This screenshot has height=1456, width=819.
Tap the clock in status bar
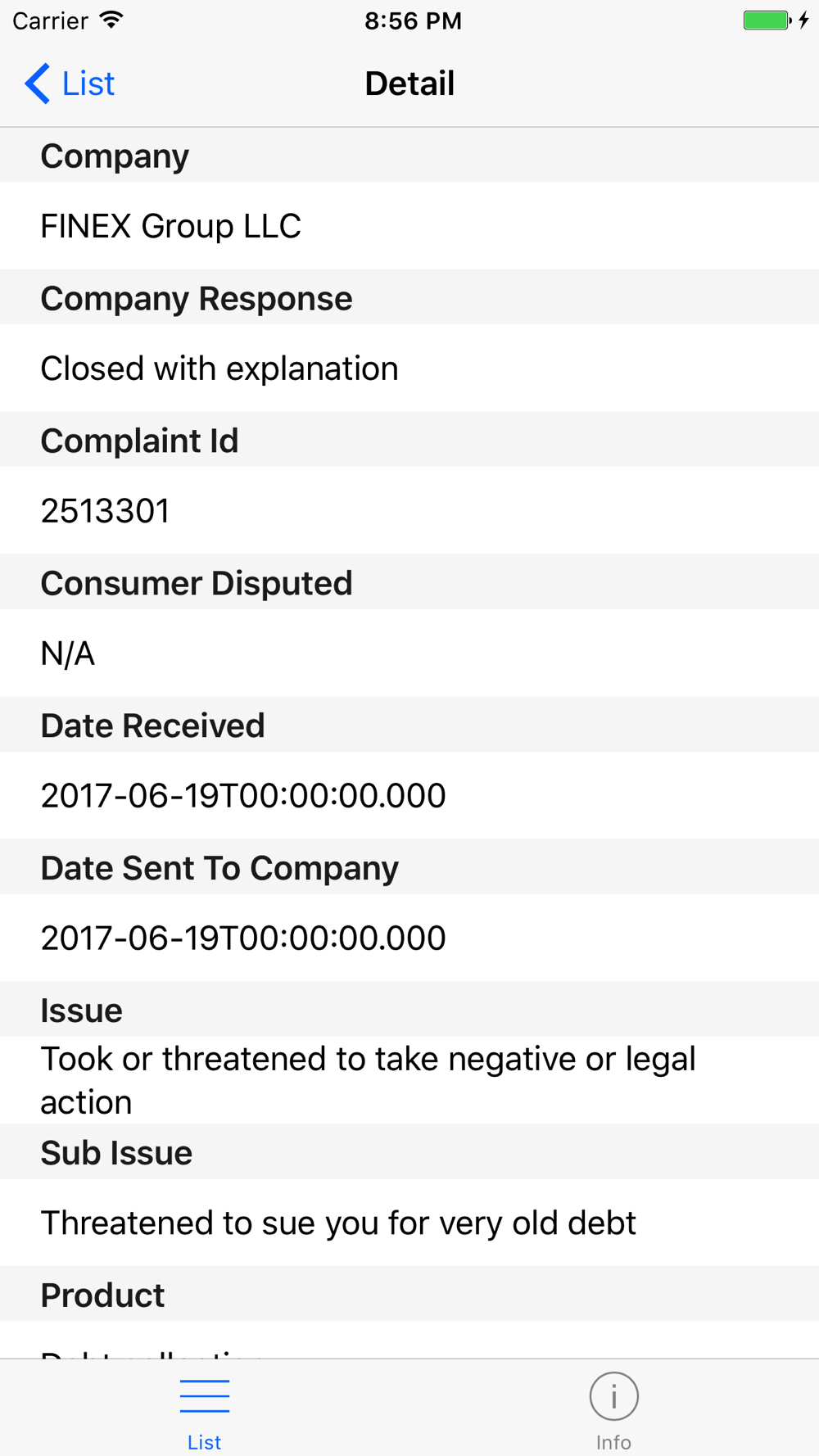point(413,20)
